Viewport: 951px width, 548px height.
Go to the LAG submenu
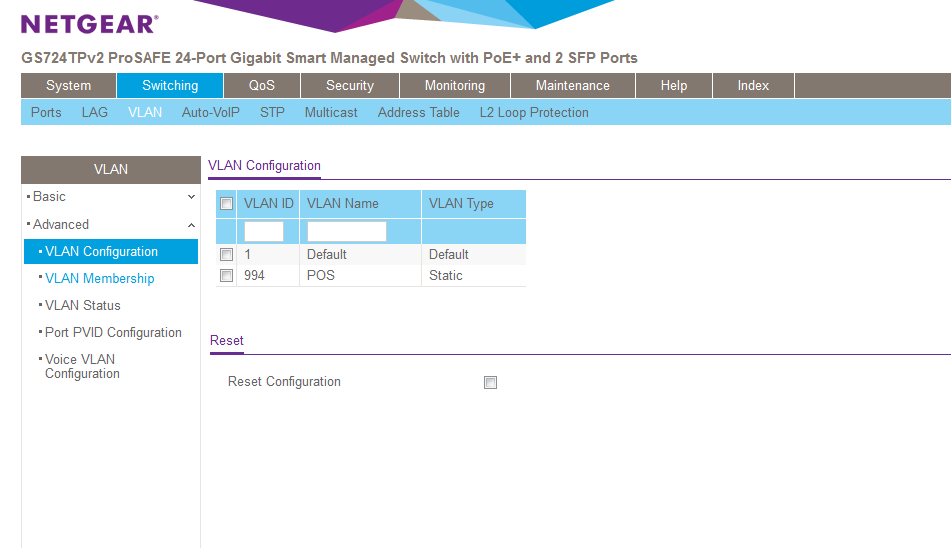95,113
